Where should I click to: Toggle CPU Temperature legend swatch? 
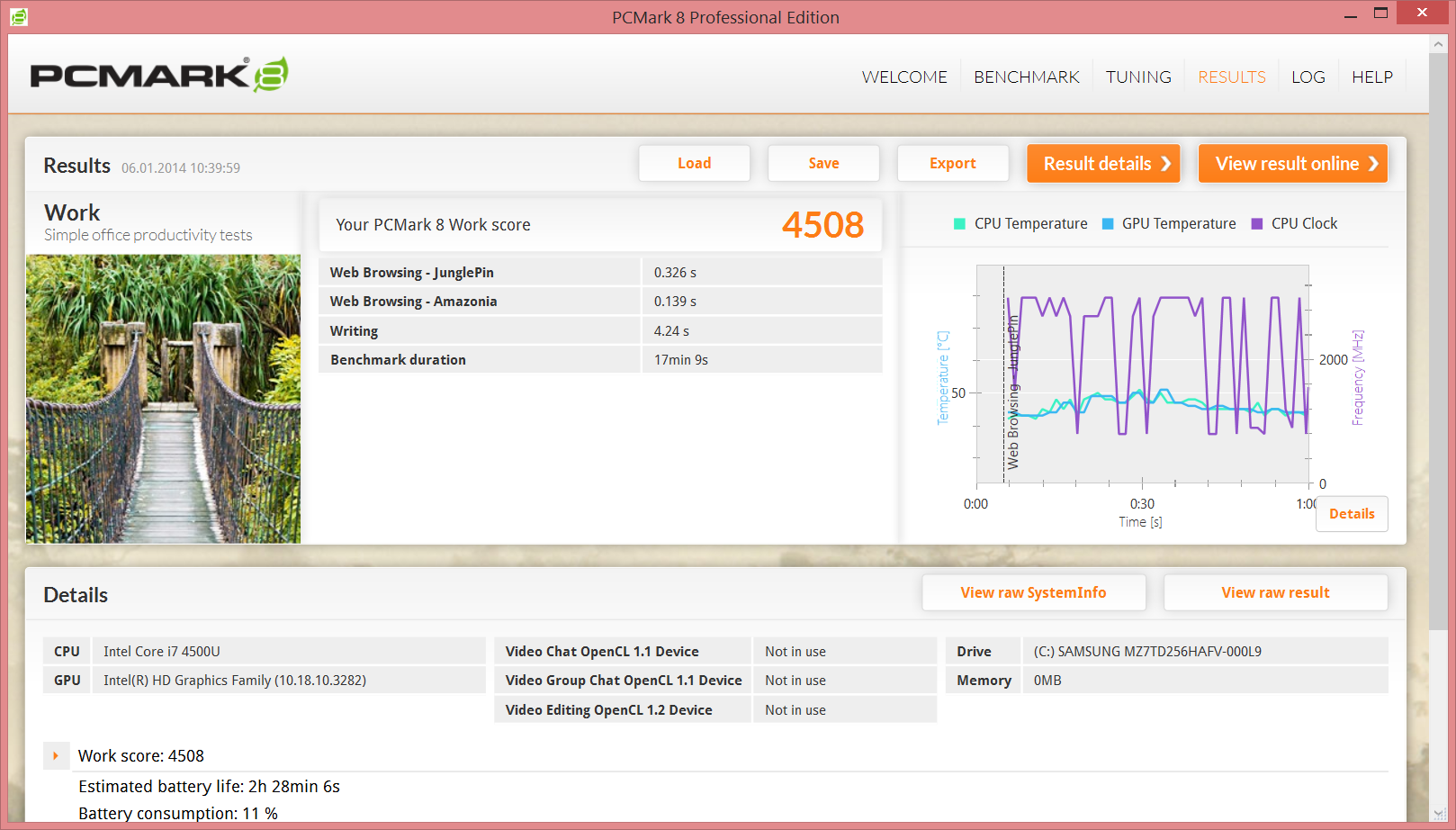click(x=959, y=224)
